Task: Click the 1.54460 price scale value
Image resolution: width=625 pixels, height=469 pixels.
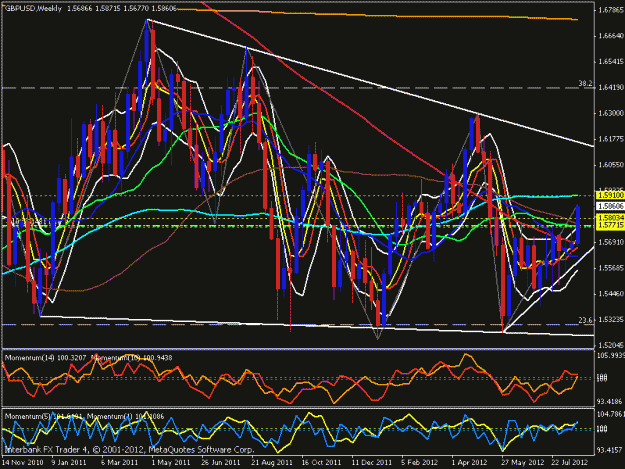Action: (x=611, y=294)
